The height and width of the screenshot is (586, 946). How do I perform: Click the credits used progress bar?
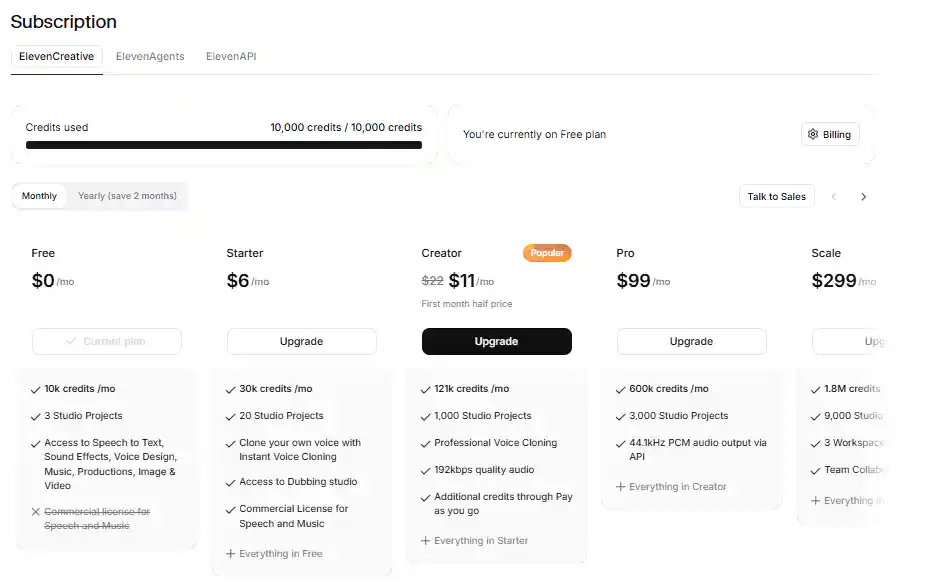click(x=224, y=145)
